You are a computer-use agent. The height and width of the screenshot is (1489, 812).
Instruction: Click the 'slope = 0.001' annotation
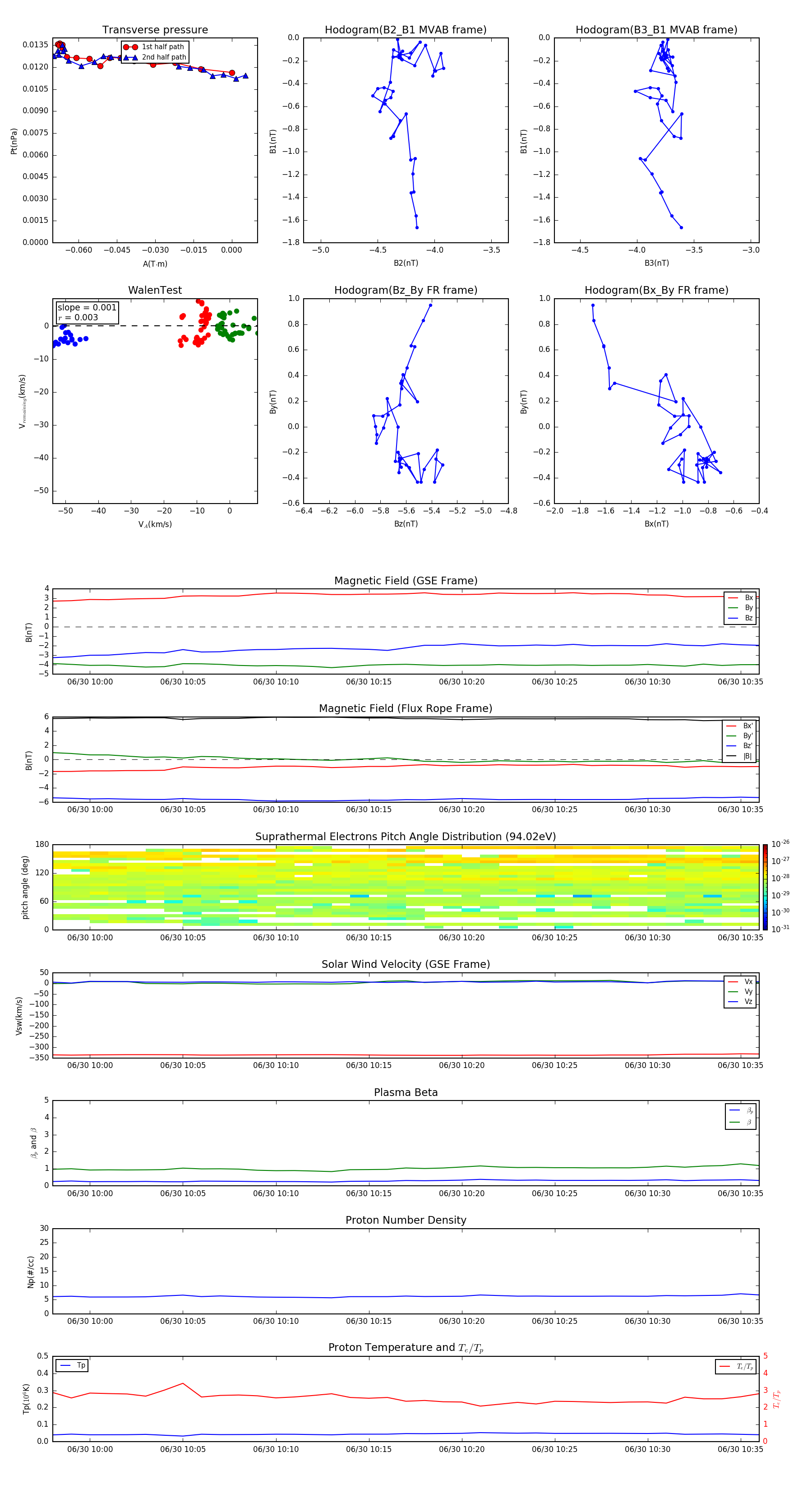coord(87,308)
